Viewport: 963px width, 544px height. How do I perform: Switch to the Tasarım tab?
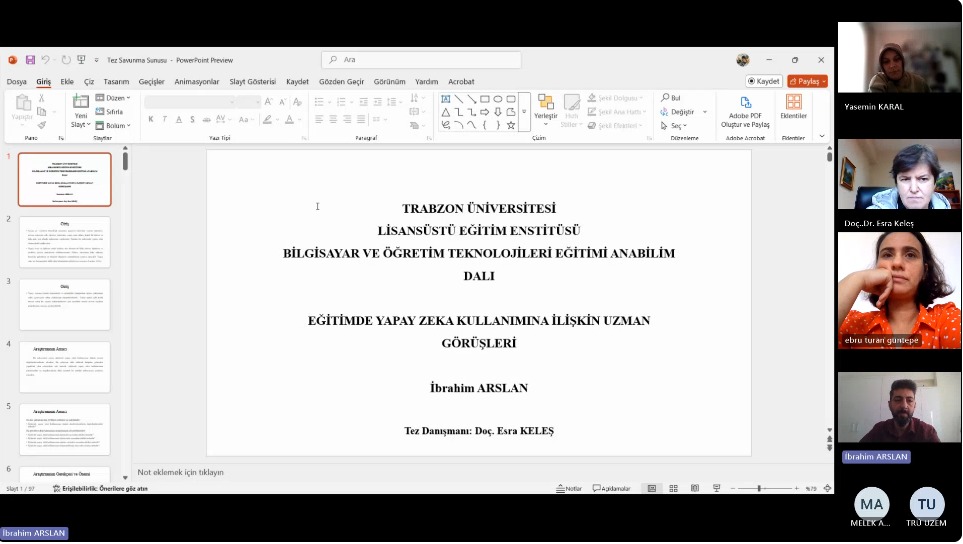click(116, 82)
